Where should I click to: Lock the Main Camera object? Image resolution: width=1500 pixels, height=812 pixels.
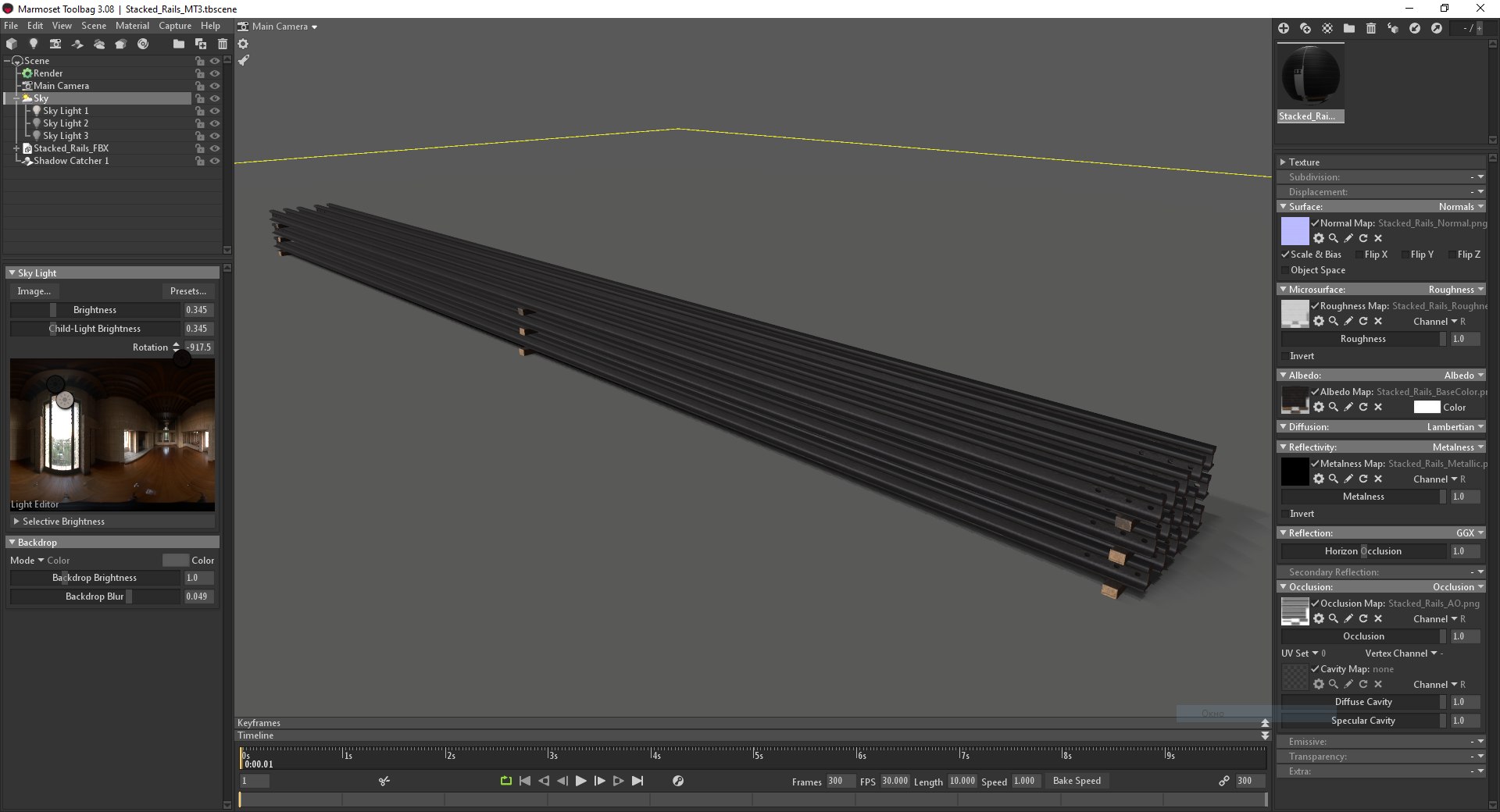200,86
